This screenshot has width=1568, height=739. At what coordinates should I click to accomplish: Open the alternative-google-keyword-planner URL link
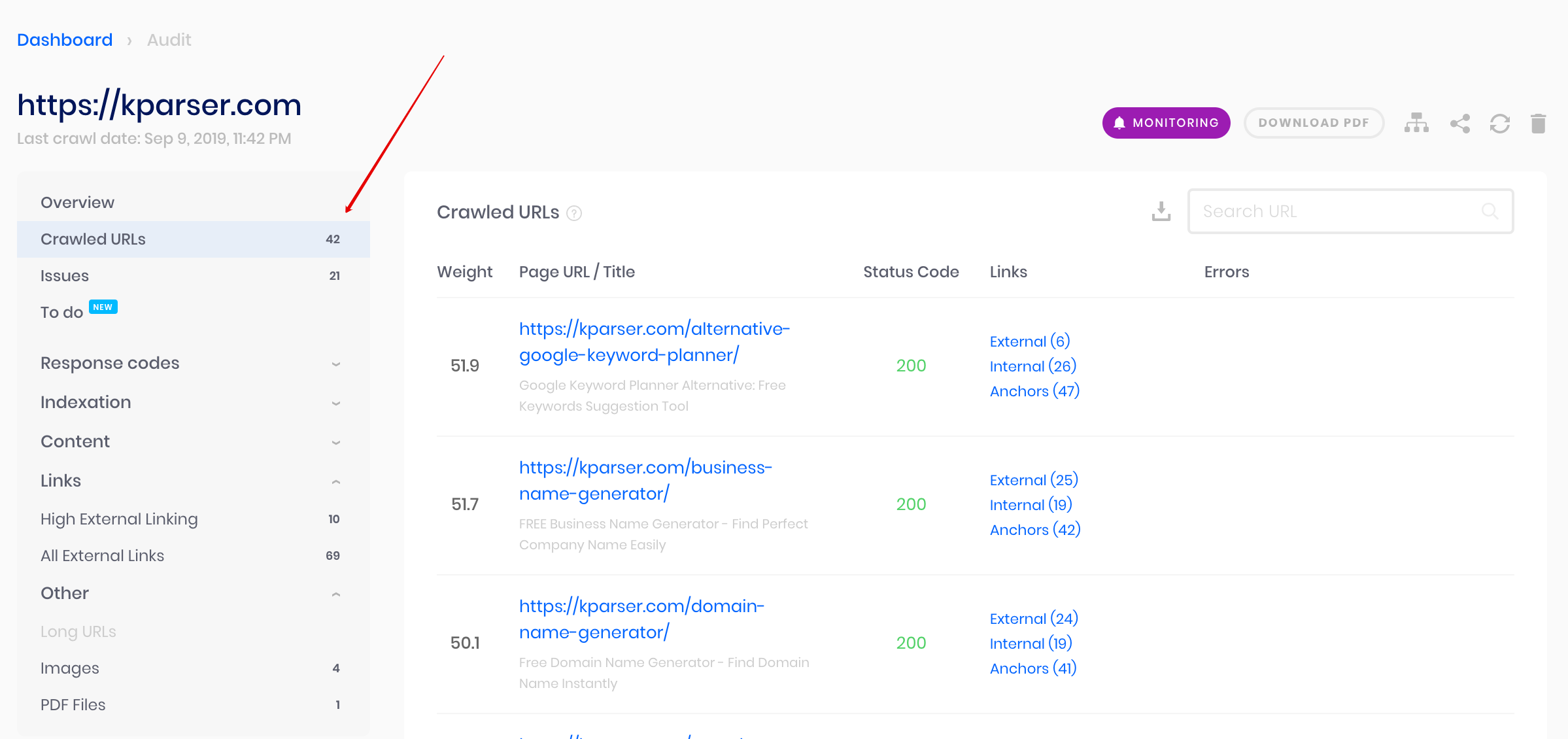pyautogui.click(x=655, y=341)
